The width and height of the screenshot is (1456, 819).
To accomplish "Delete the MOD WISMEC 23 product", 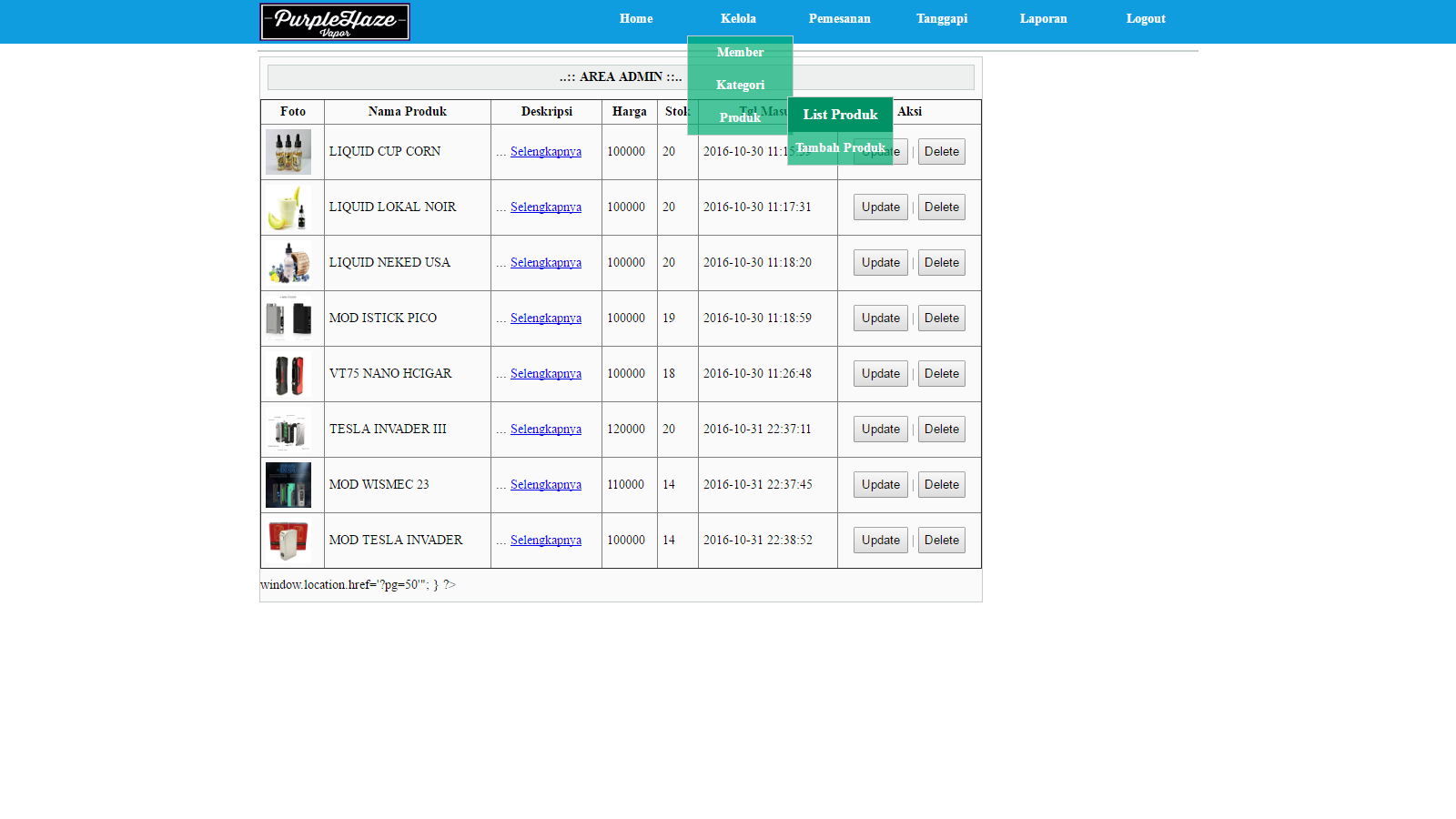I will pos(941,485).
